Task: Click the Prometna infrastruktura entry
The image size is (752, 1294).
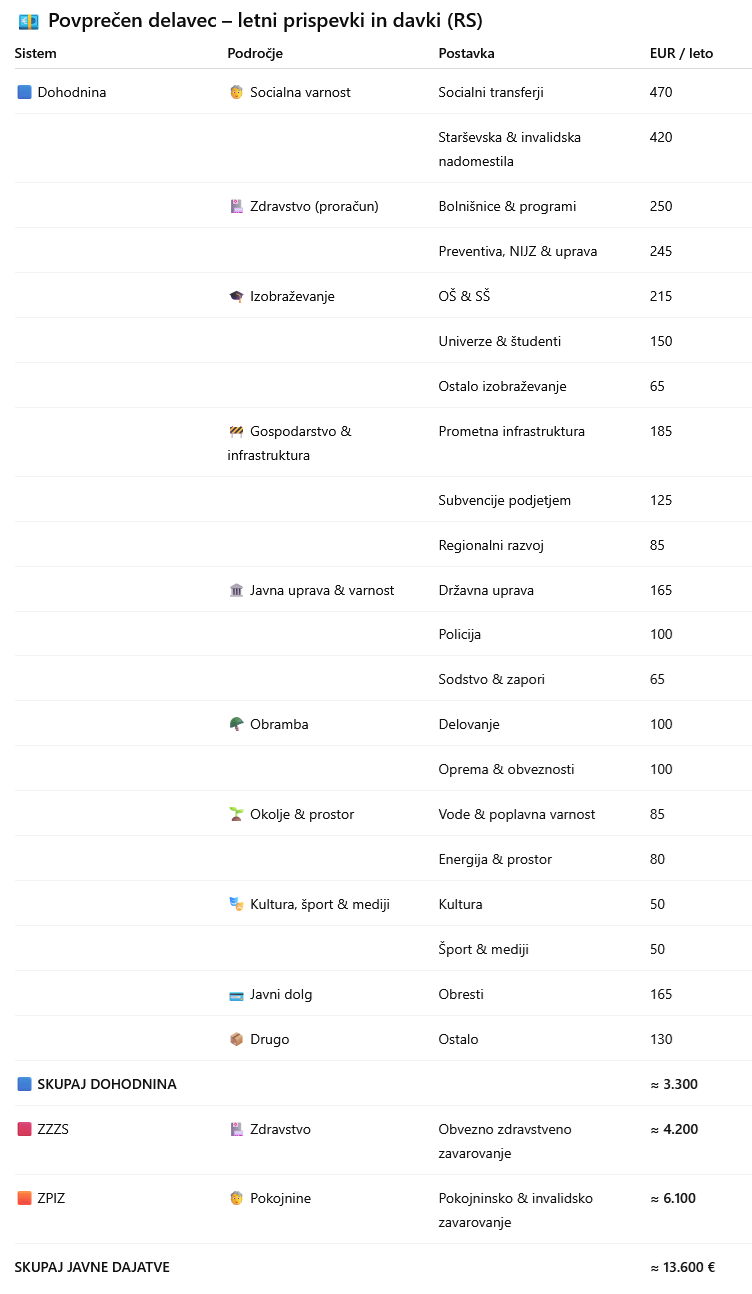Action: point(511,432)
